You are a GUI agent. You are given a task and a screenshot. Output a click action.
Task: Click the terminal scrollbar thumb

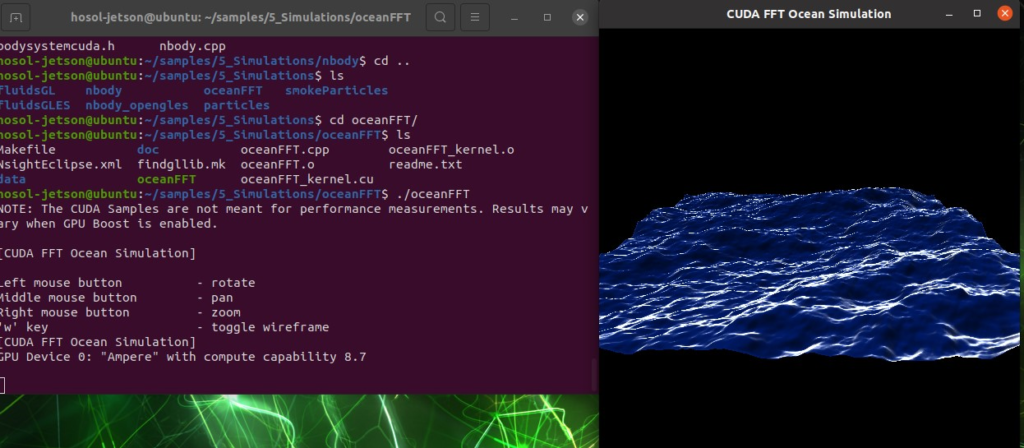594,375
